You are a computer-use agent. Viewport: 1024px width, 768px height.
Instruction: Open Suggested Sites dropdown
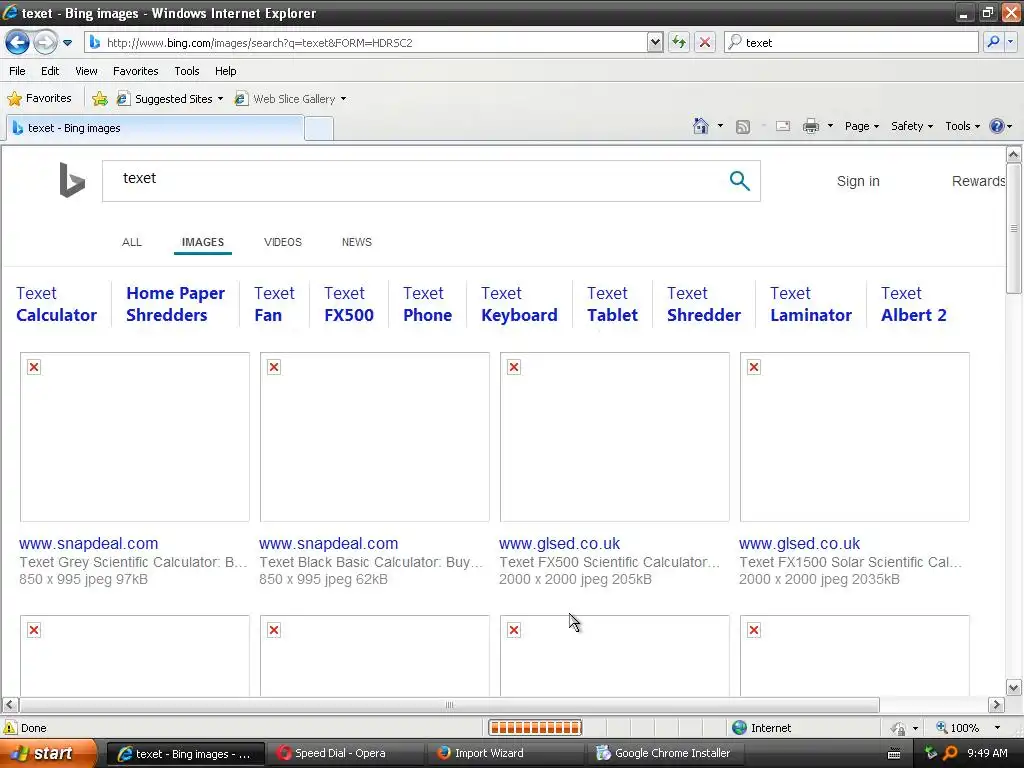170,99
